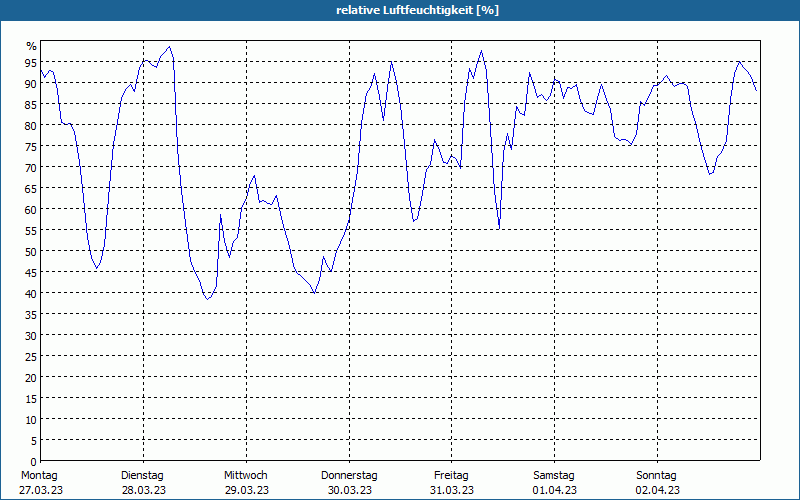Click the y-axis value 10
The width and height of the screenshot is (800, 500).
pos(31,419)
